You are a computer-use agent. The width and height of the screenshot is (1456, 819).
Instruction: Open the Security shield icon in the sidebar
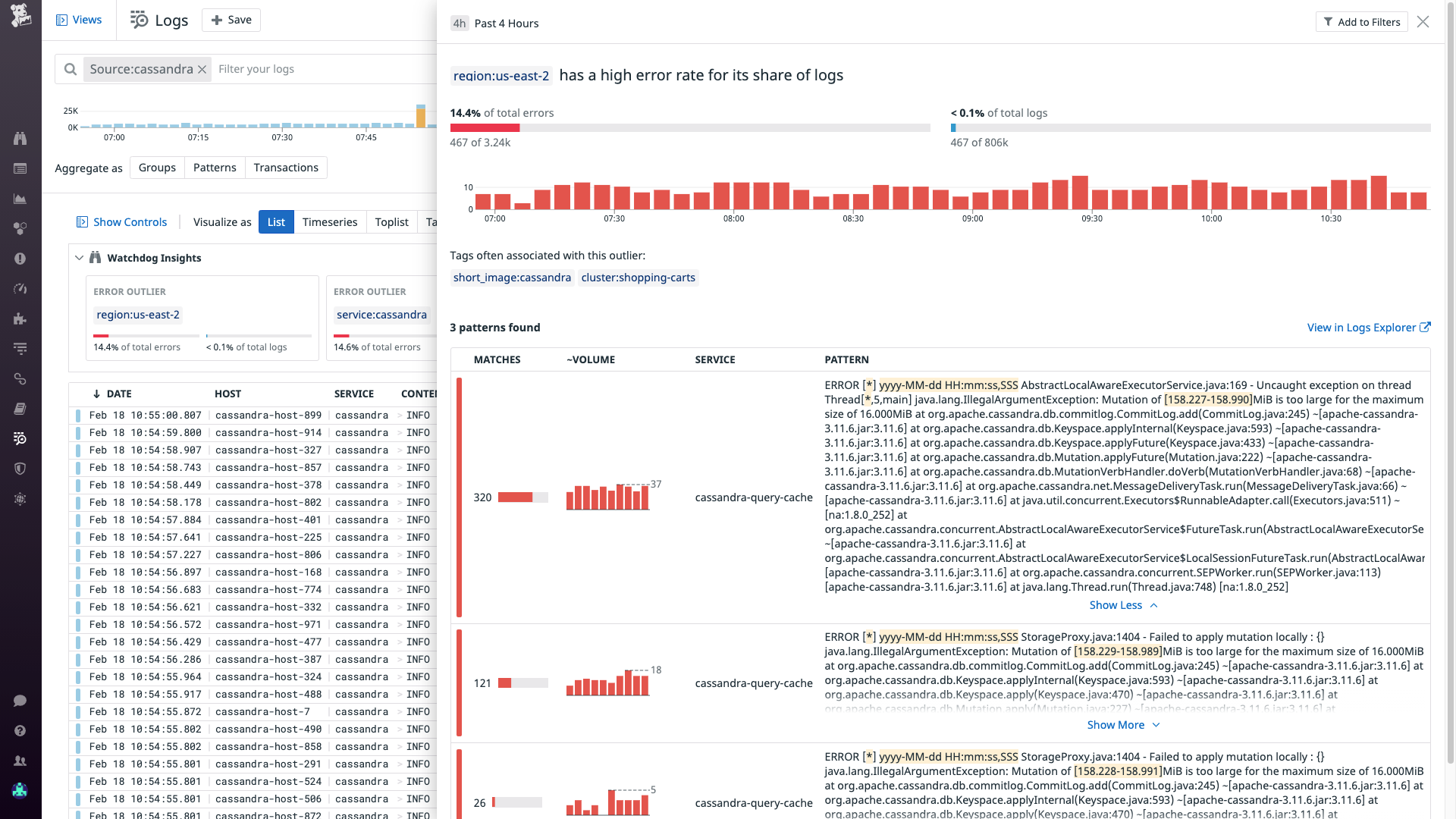[x=20, y=469]
